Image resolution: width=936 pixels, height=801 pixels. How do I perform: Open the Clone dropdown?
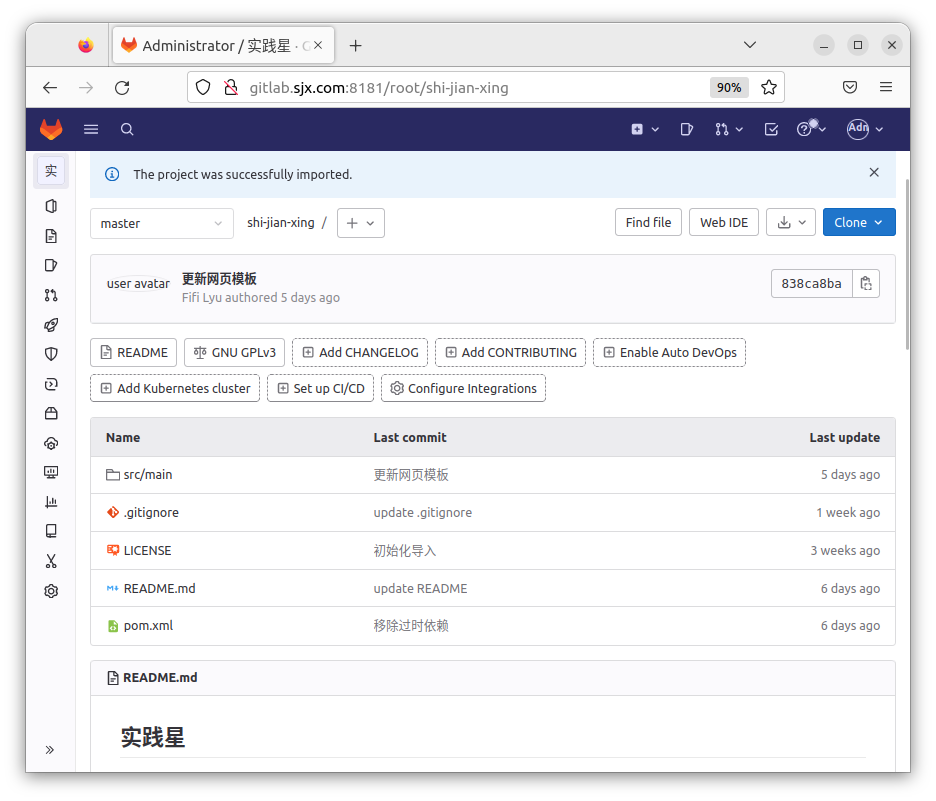tap(858, 222)
